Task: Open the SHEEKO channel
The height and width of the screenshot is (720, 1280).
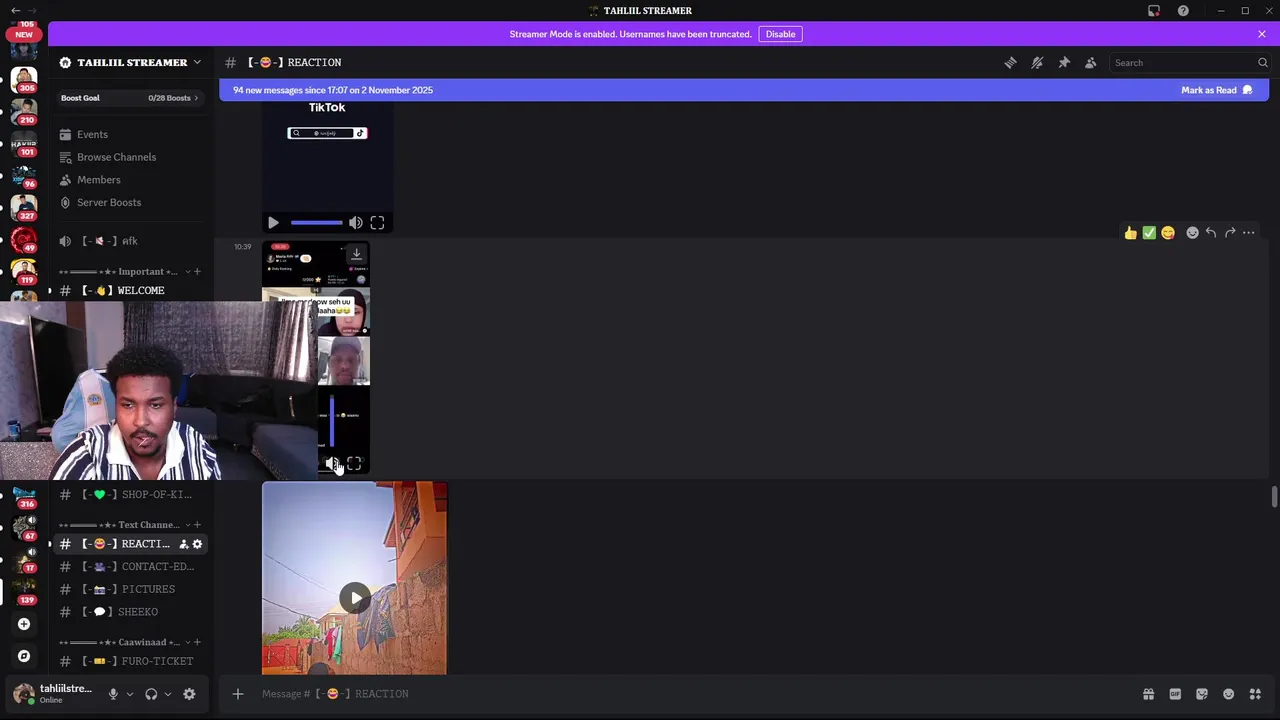Action: [x=130, y=612]
